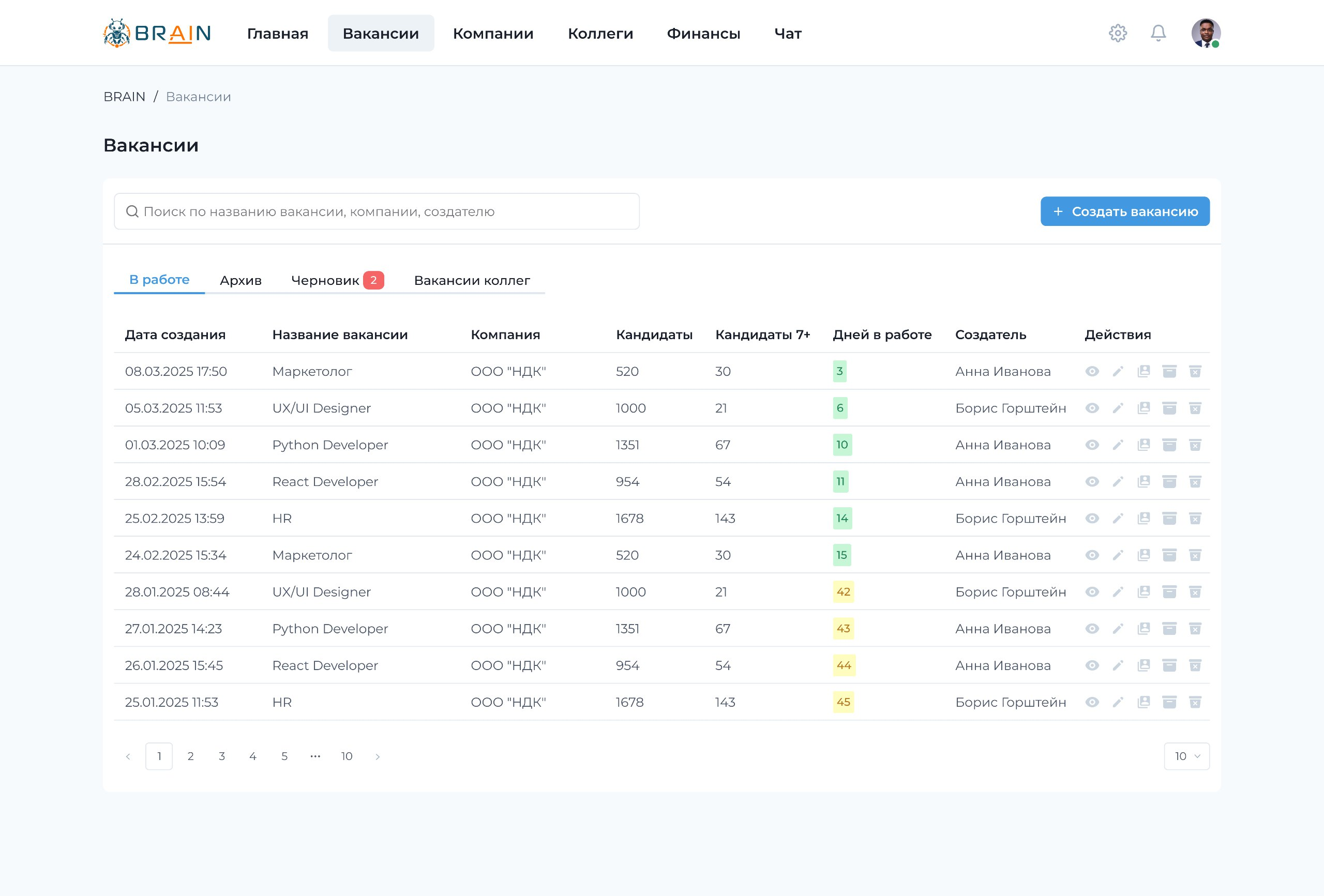Duplicate the 01.03.2025 Python Developer vacancy
Image resolution: width=1324 pixels, height=896 pixels.
click(1144, 445)
